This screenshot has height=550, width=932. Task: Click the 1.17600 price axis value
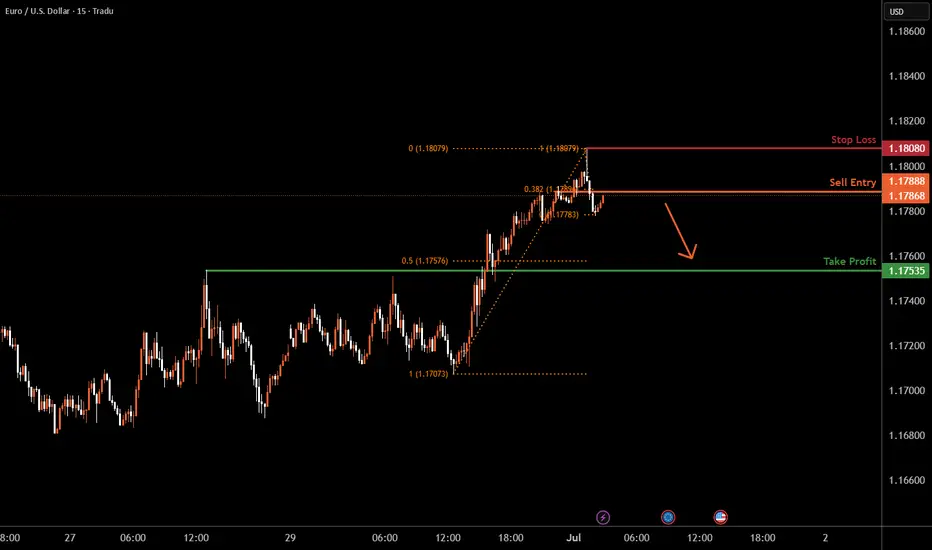pos(906,256)
